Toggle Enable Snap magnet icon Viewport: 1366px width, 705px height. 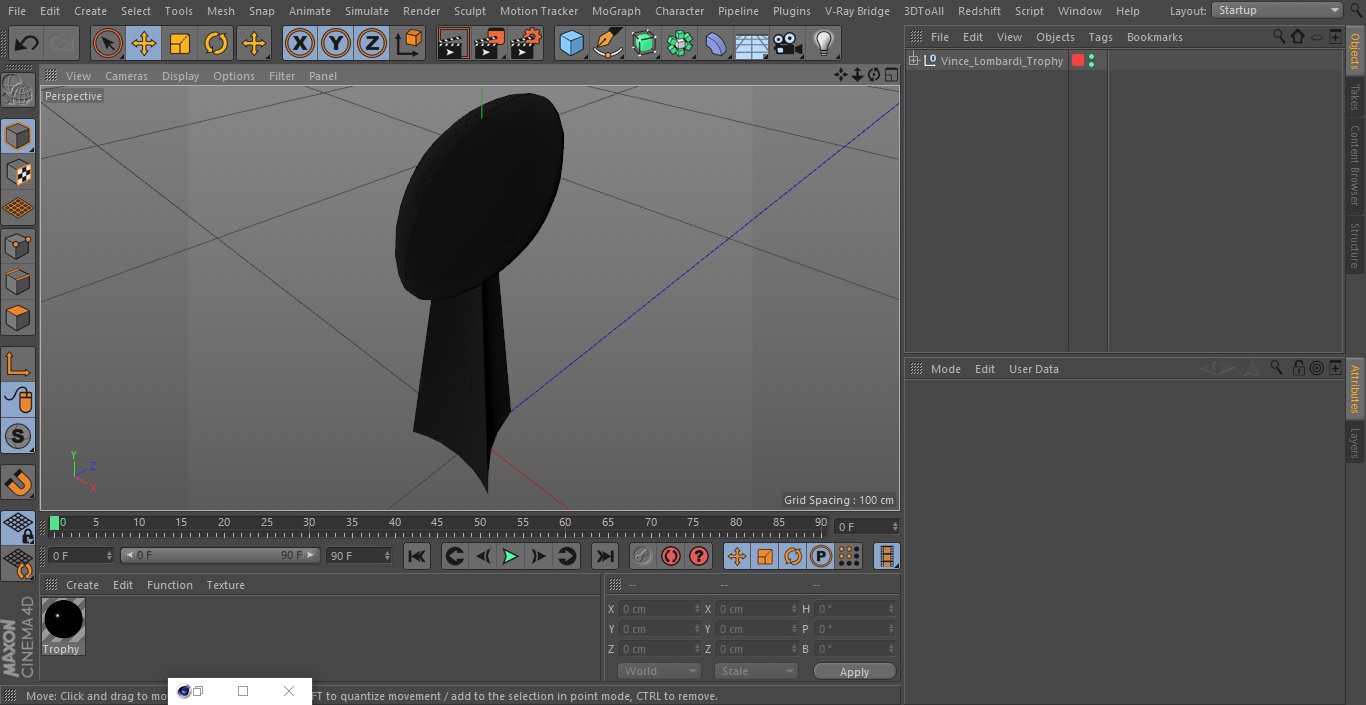(x=18, y=483)
